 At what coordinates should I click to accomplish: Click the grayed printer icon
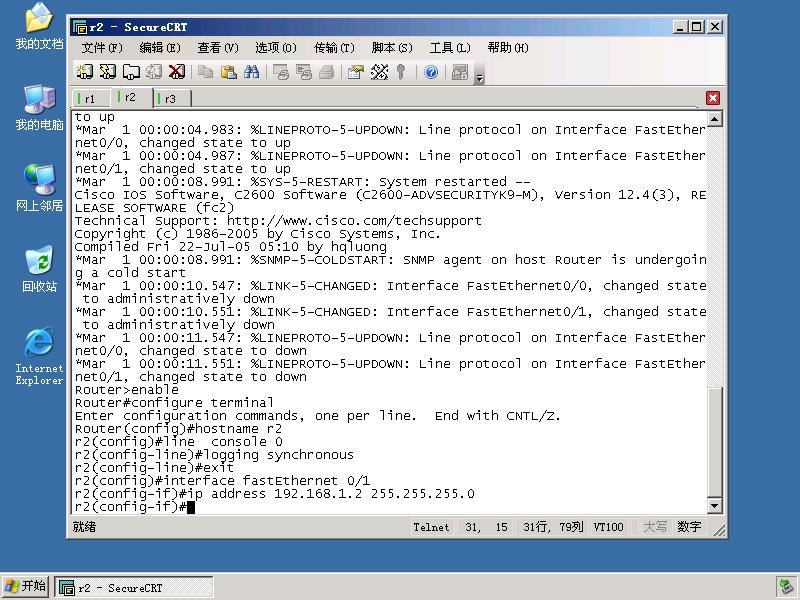click(x=327, y=72)
